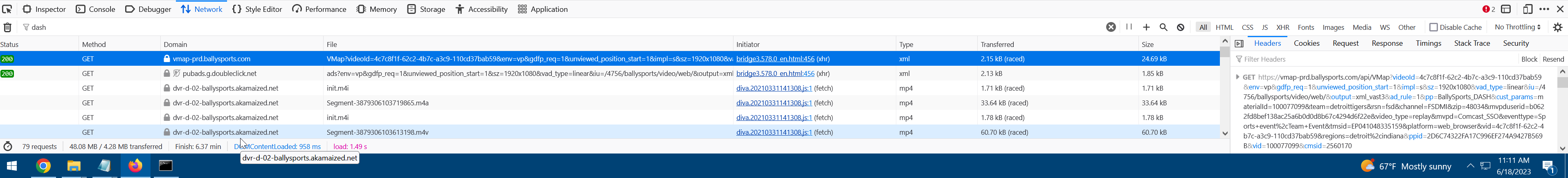This screenshot has height=178, width=1568.
Task: Filter requests by JS
Action: tap(1264, 27)
